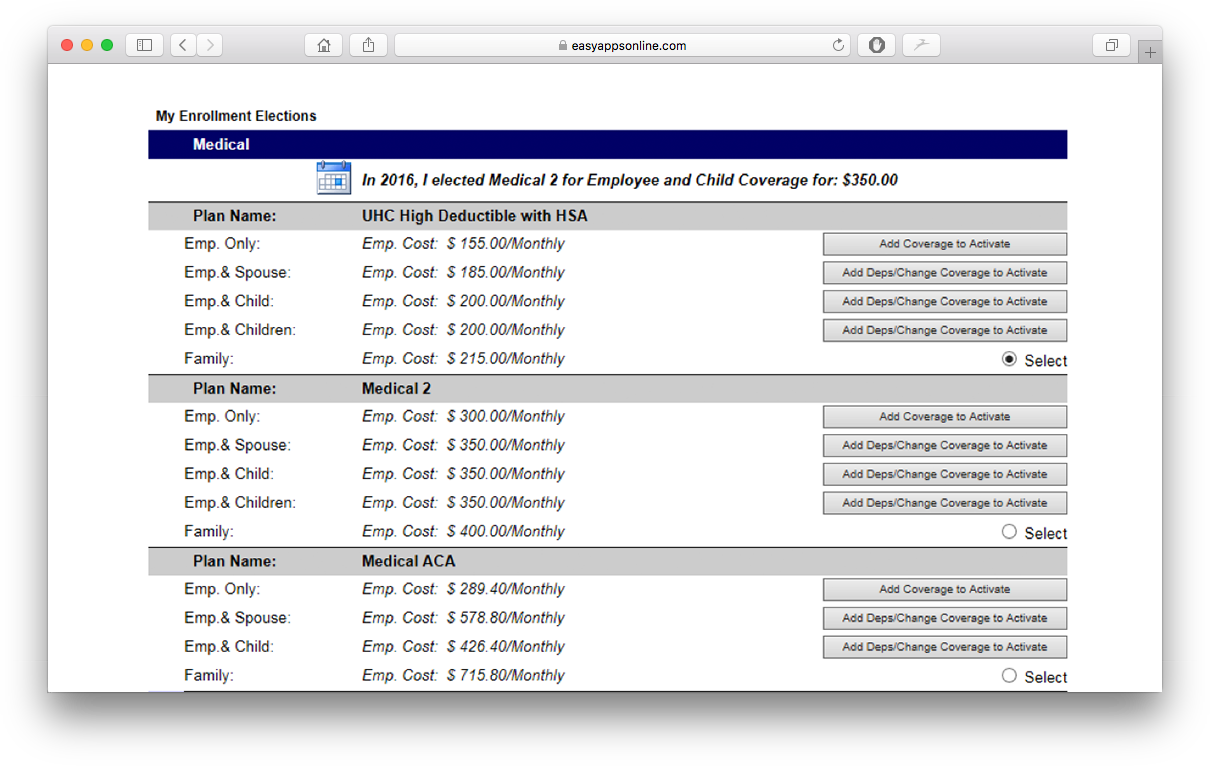Click the forward navigation arrow
The image size is (1210, 766).
(210, 44)
